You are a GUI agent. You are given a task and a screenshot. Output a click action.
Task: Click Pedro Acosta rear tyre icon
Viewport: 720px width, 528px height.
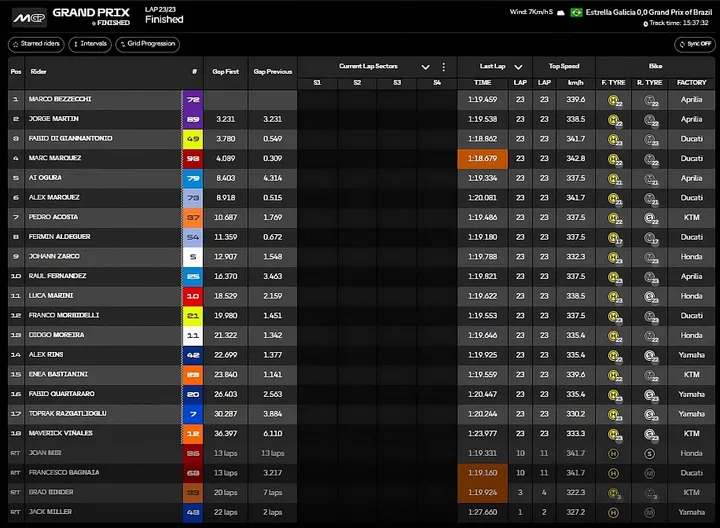pyautogui.click(x=651, y=218)
